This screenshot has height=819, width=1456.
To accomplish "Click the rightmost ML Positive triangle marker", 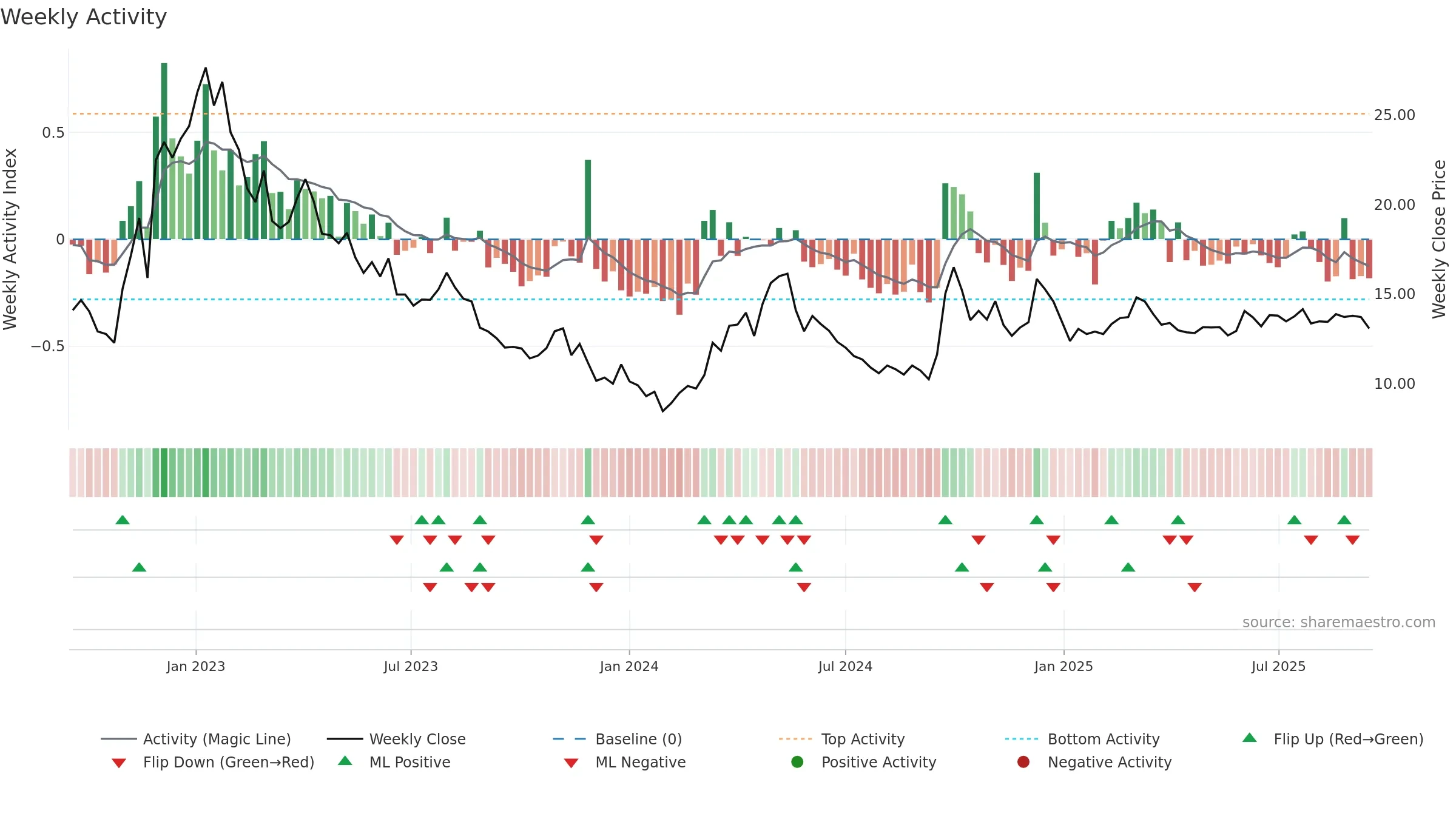I will click(x=1128, y=567).
